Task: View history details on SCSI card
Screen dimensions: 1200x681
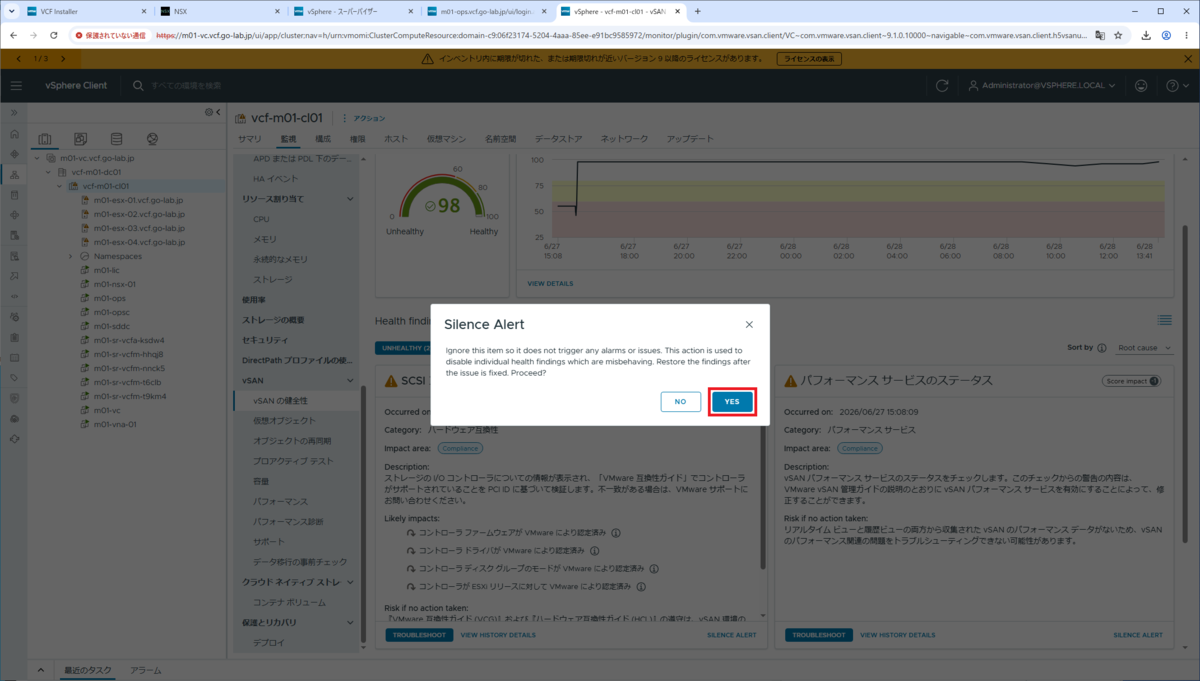Action: 498,635
